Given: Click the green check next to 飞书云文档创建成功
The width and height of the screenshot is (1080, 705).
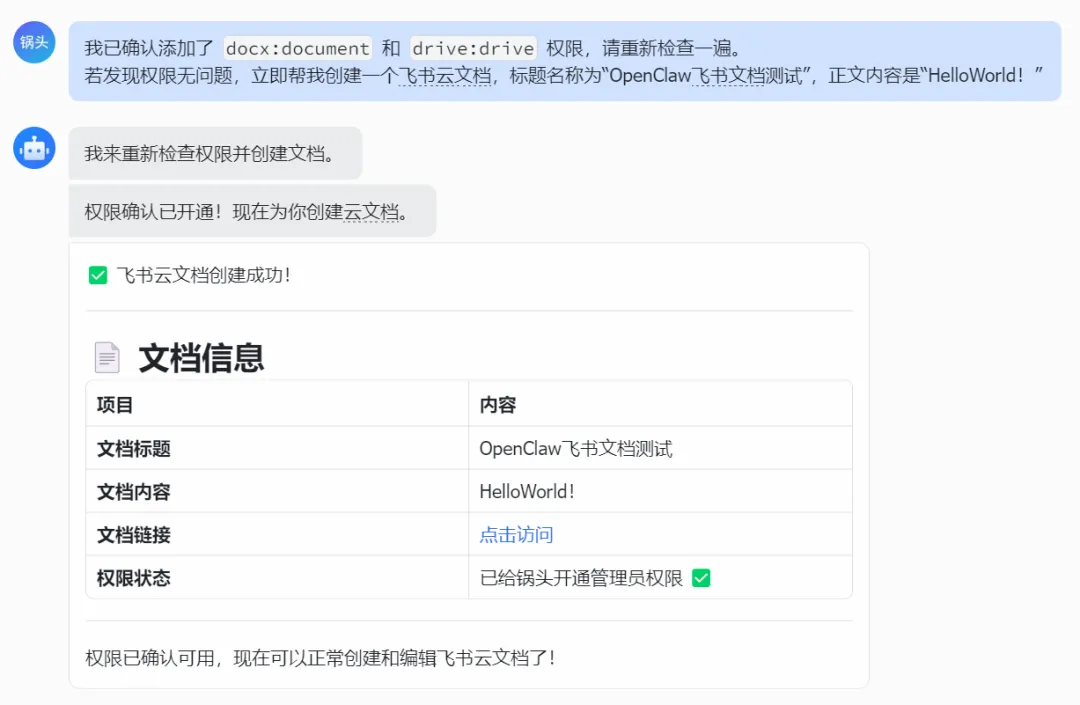Looking at the screenshot, I should pos(98,275).
